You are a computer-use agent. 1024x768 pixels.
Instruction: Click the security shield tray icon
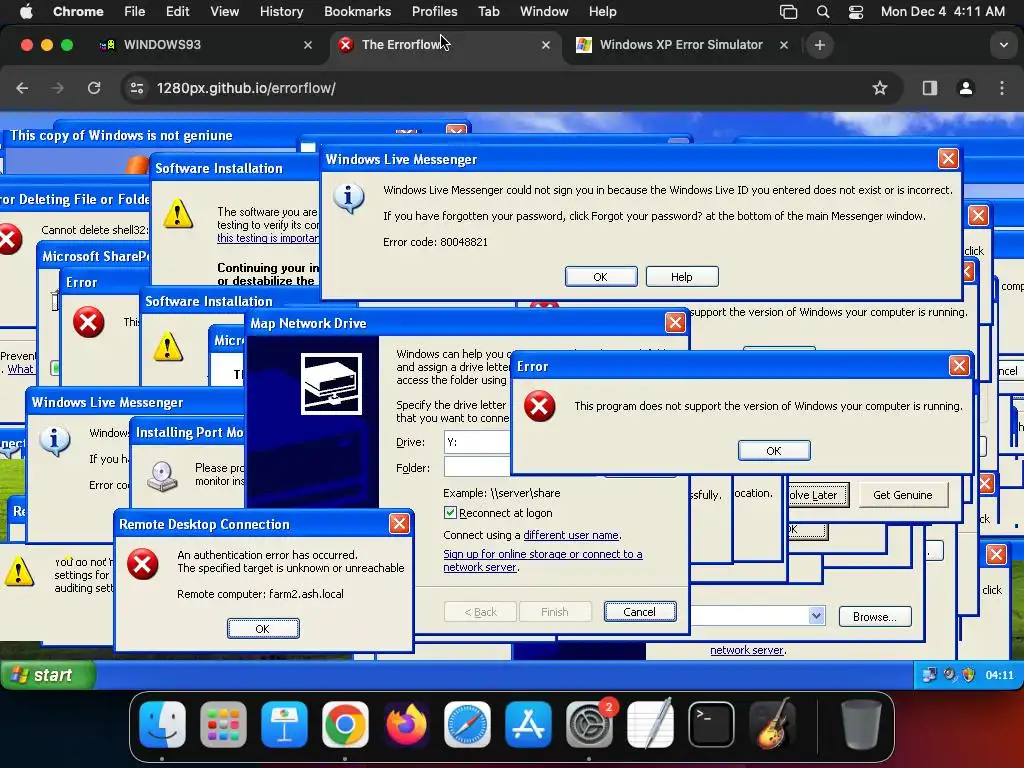(x=968, y=675)
